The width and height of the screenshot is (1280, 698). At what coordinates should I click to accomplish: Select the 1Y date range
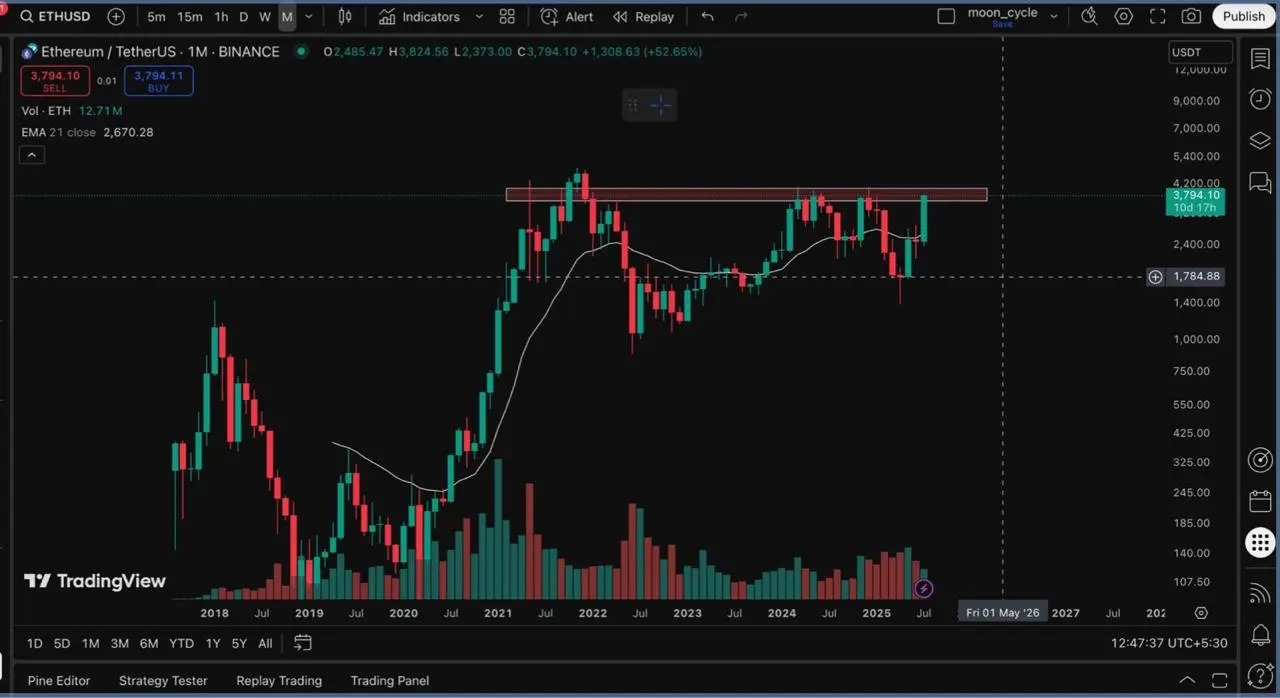tap(213, 643)
